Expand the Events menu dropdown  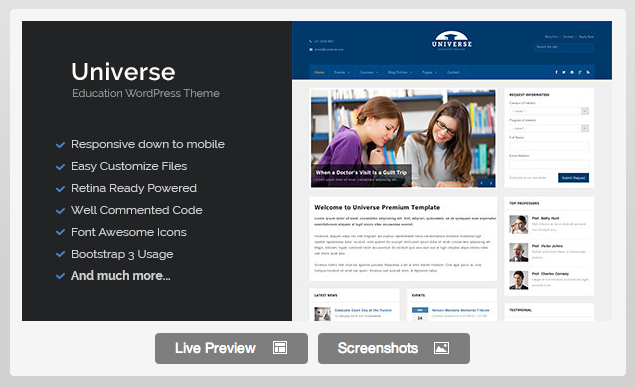coord(342,72)
